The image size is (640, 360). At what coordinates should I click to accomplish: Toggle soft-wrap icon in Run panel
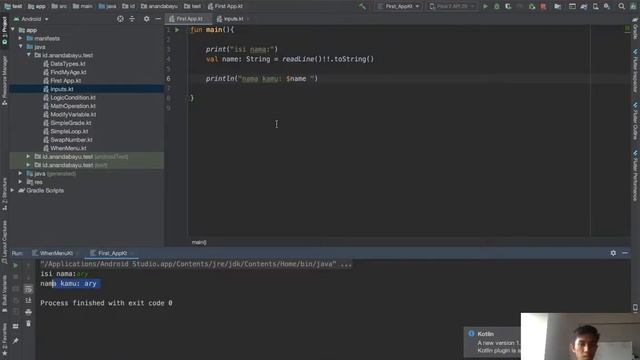click(x=28, y=289)
